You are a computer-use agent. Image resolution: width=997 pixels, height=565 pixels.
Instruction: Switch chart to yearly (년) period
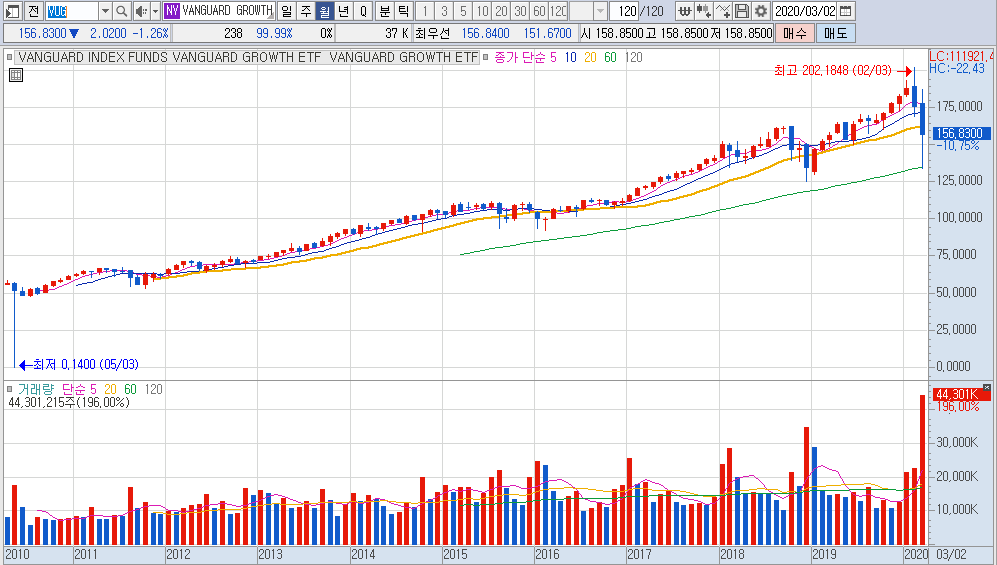tap(344, 11)
